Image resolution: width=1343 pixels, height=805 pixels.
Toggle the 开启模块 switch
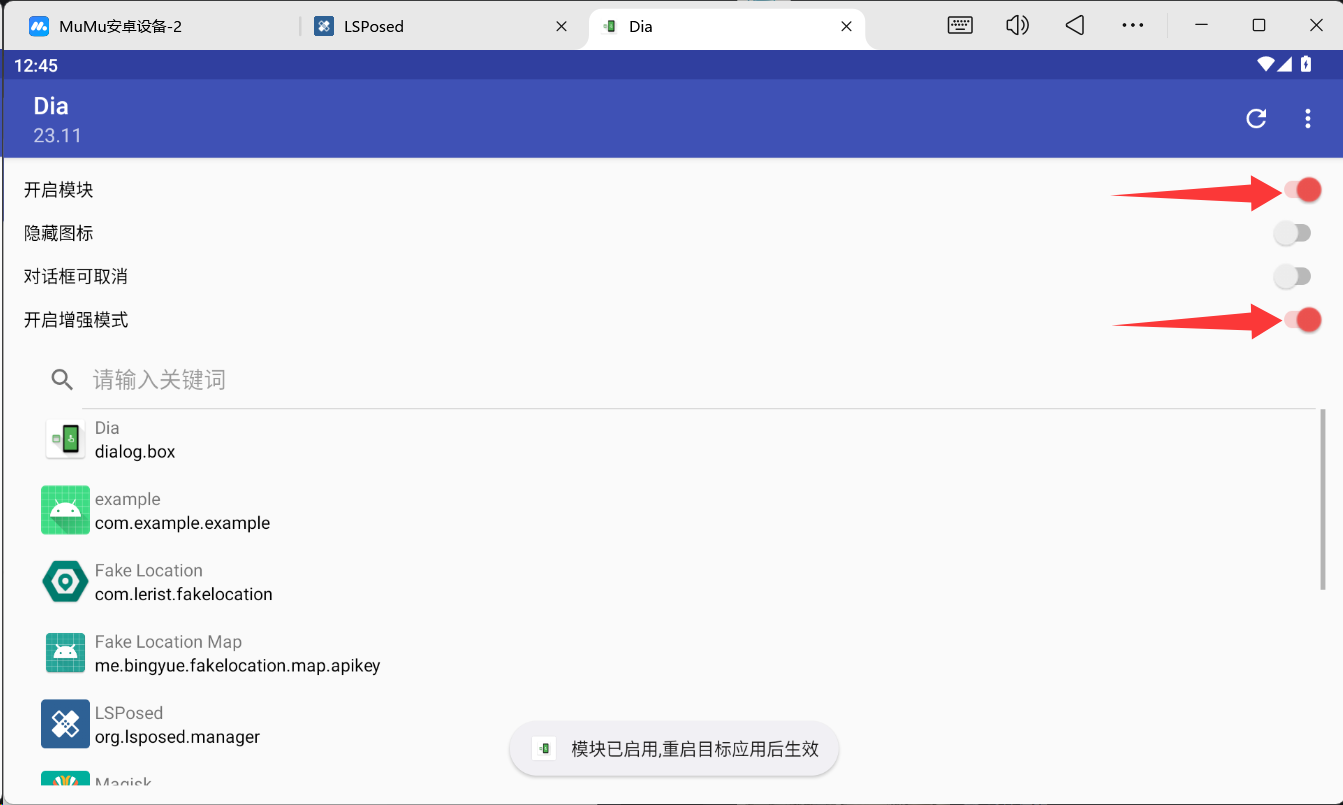pyautogui.click(x=1301, y=190)
